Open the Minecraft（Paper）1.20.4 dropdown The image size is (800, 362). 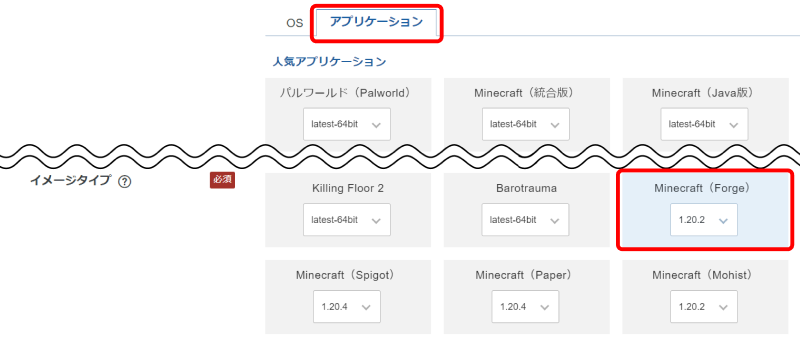(526, 306)
